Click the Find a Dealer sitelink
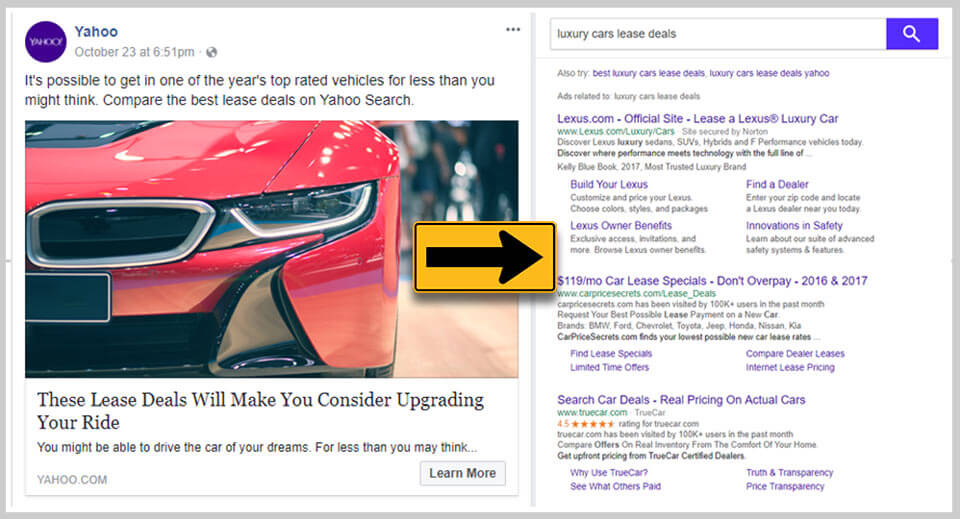 coord(777,185)
